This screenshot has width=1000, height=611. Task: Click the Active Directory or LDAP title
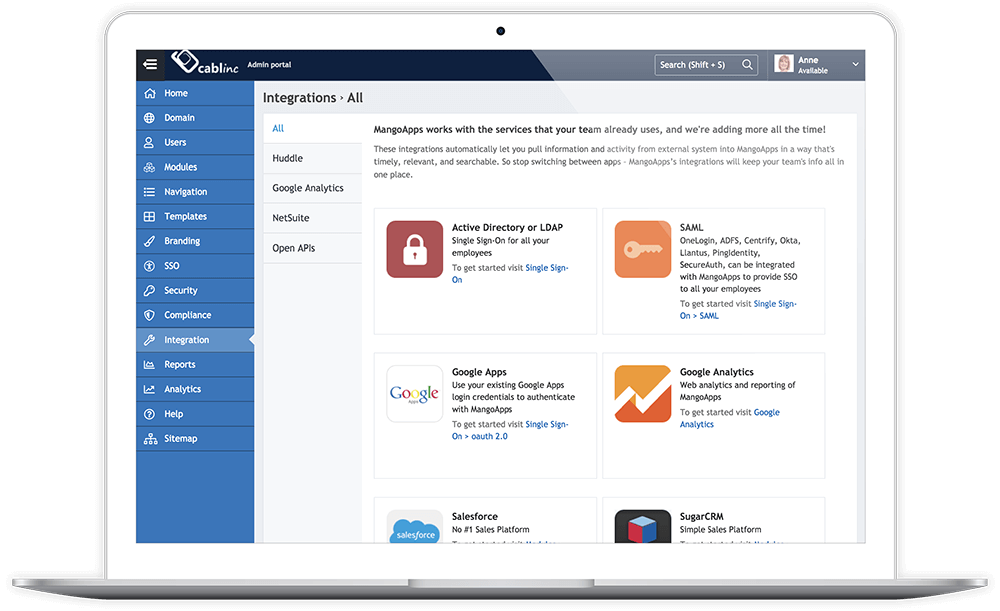(507, 228)
